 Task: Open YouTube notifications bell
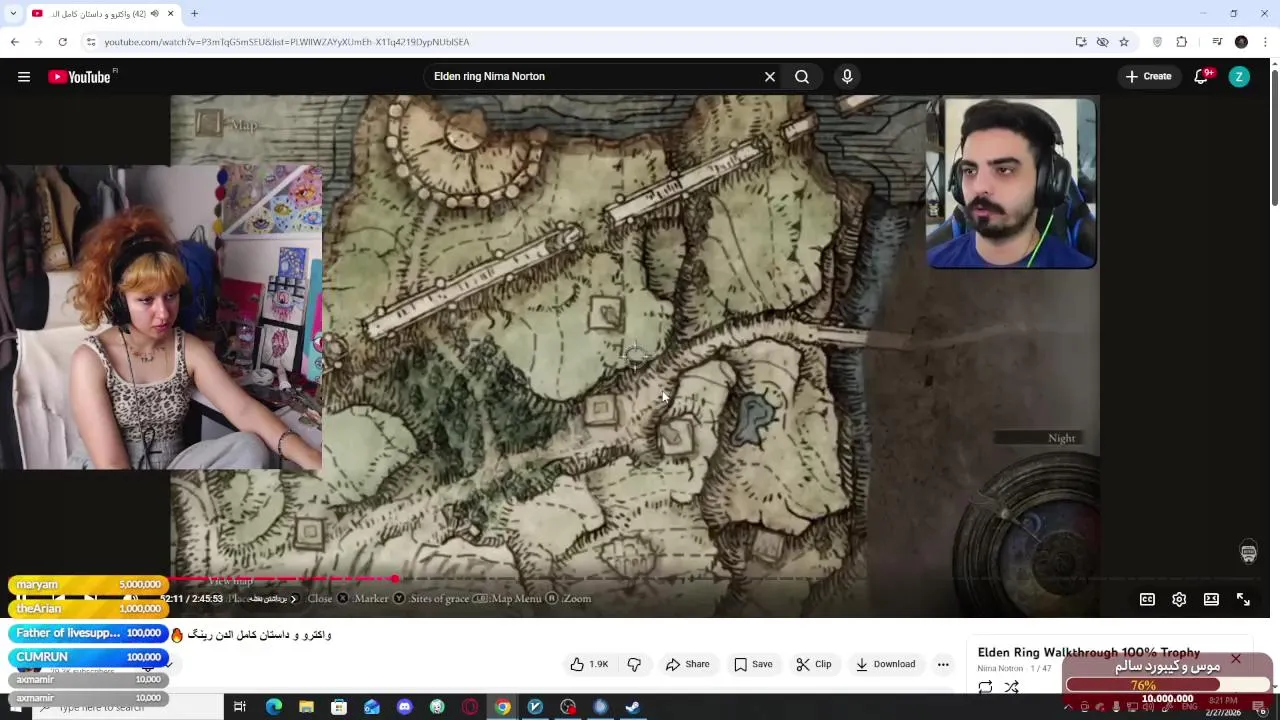(1202, 77)
